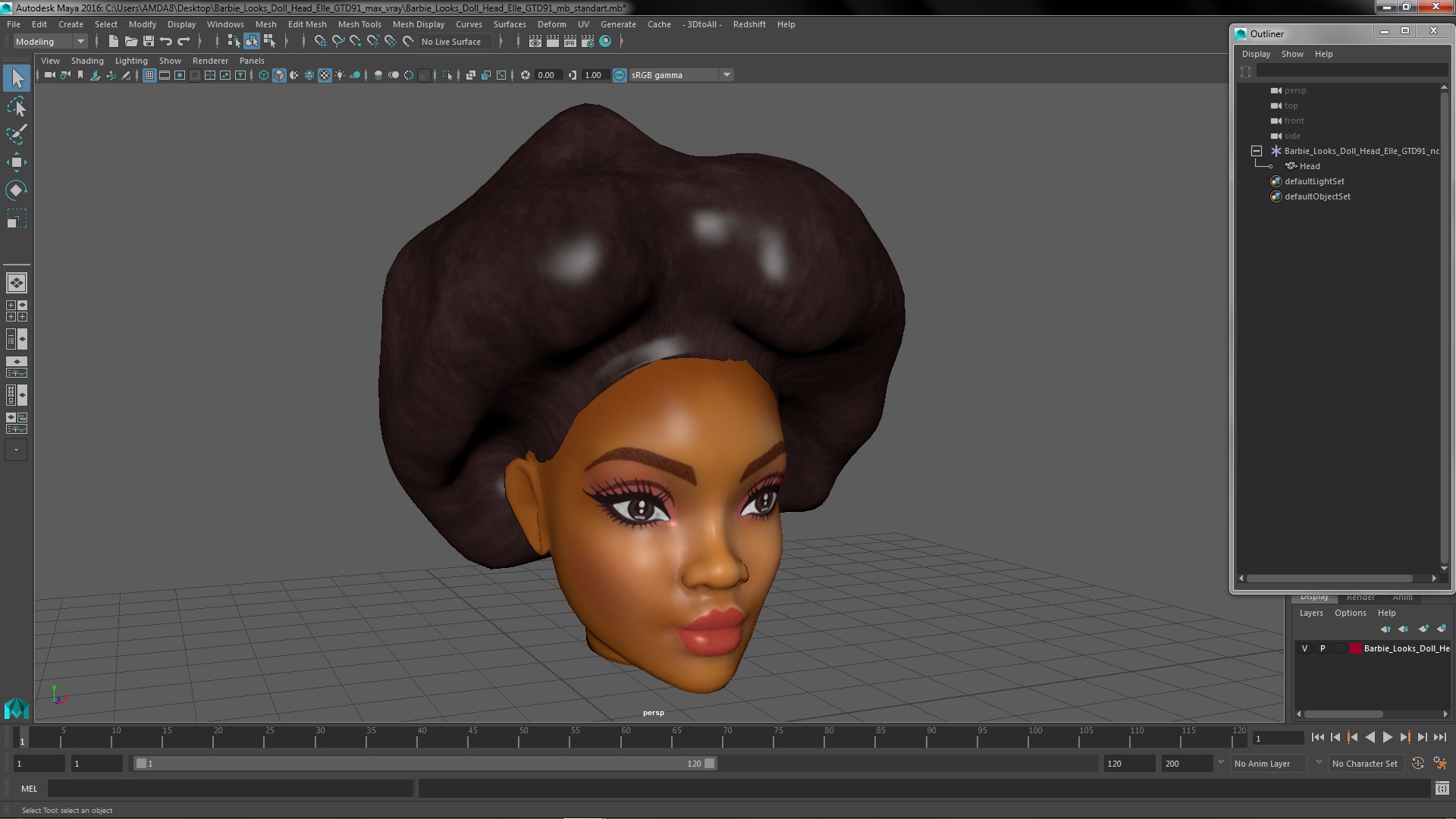Toggle smooth shade all in viewport
Image resolution: width=1456 pixels, height=819 pixels.
(x=279, y=75)
